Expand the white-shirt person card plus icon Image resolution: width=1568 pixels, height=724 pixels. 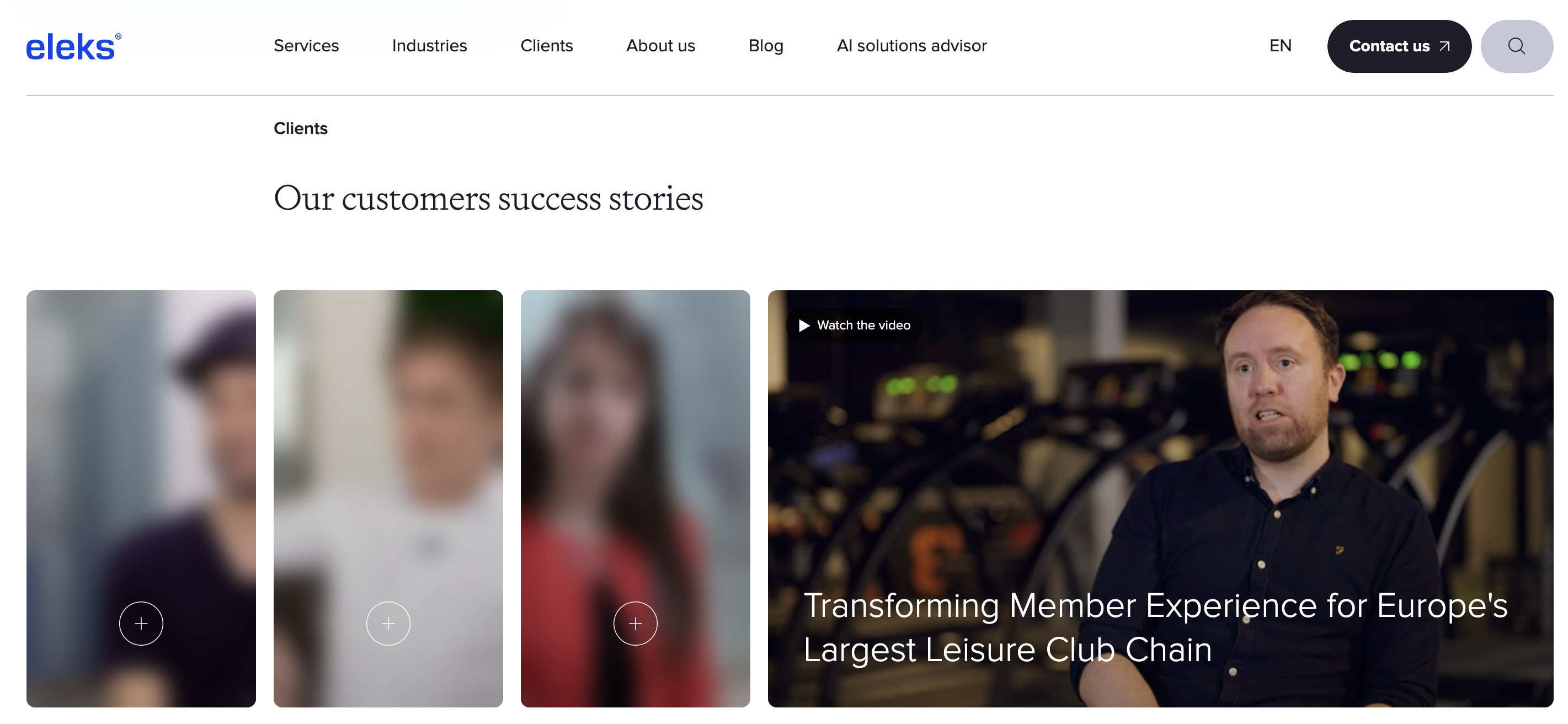tap(388, 623)
